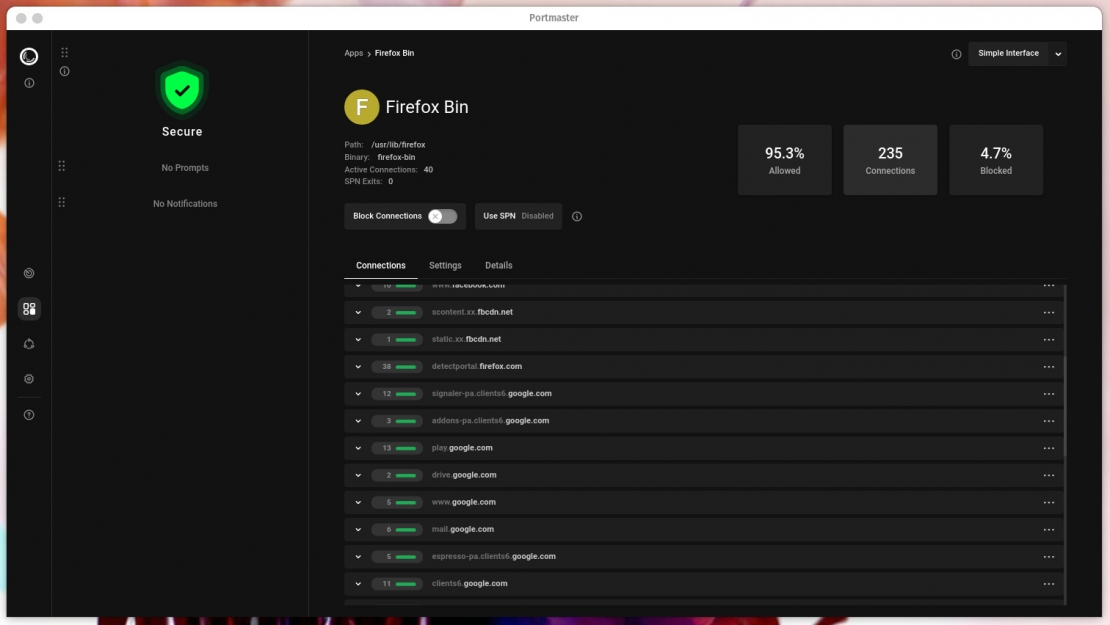
Task: Switch to the Settings tab
Action: (x=445, y=265)
